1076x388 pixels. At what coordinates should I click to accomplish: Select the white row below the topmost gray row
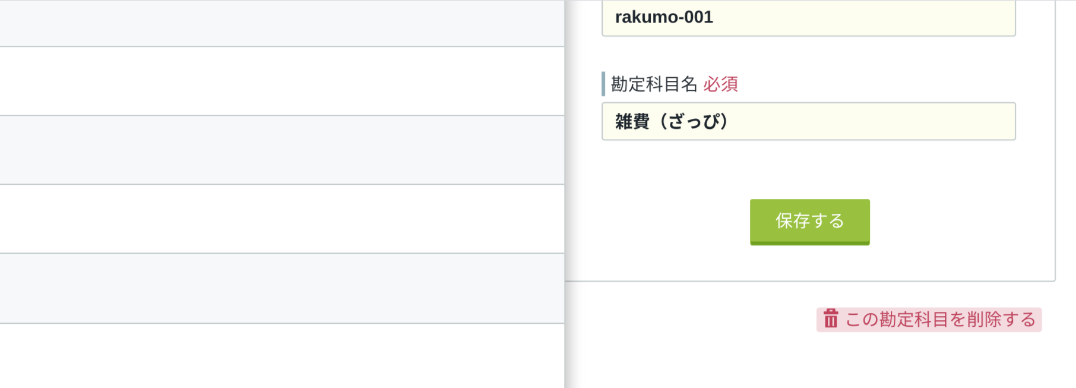282,81
